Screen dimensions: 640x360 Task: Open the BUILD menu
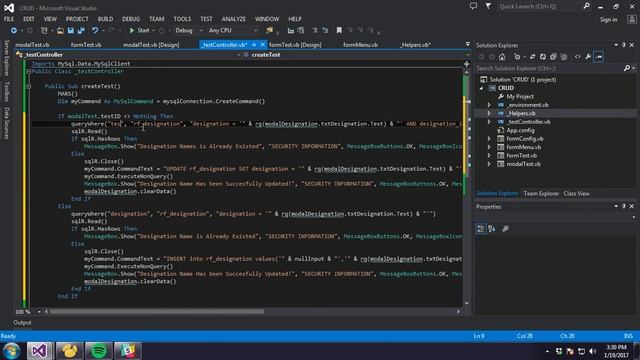point(105,19)
